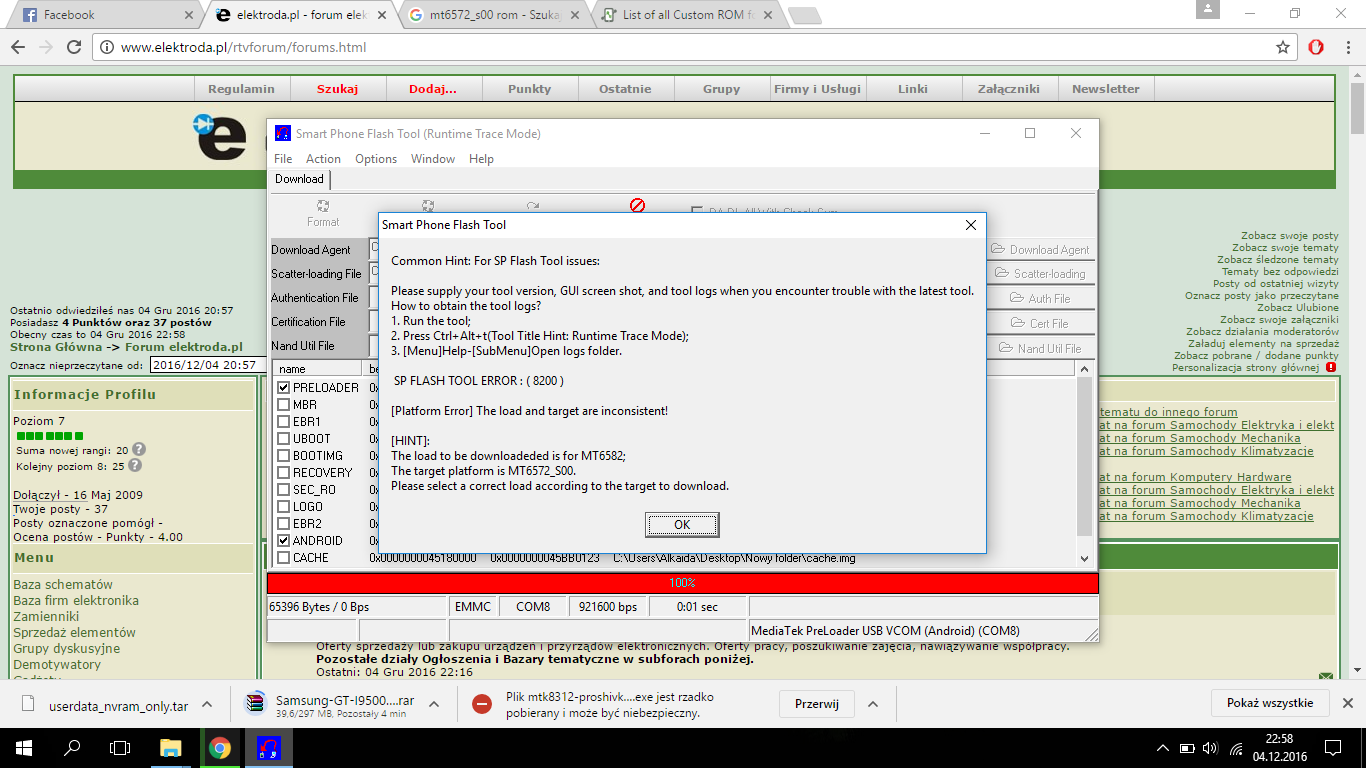Image resolution: width=1366 pixels, height=768 pixels.
Task: Open Windows taskbar search
Action: pos(72,747)
